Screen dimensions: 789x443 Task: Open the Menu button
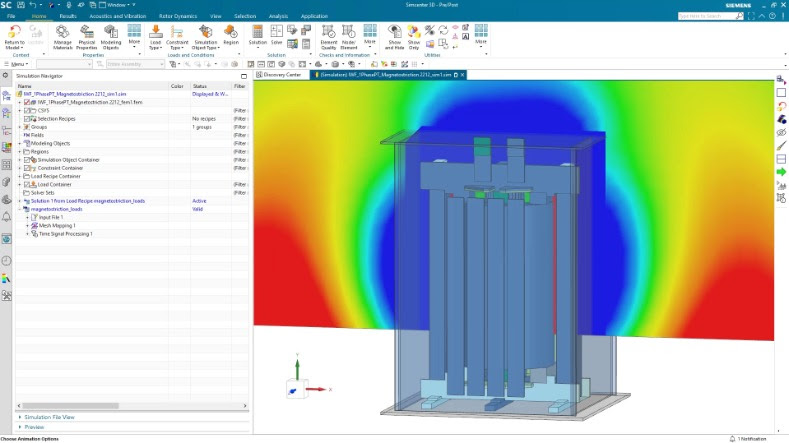click(x=17, y=64)
